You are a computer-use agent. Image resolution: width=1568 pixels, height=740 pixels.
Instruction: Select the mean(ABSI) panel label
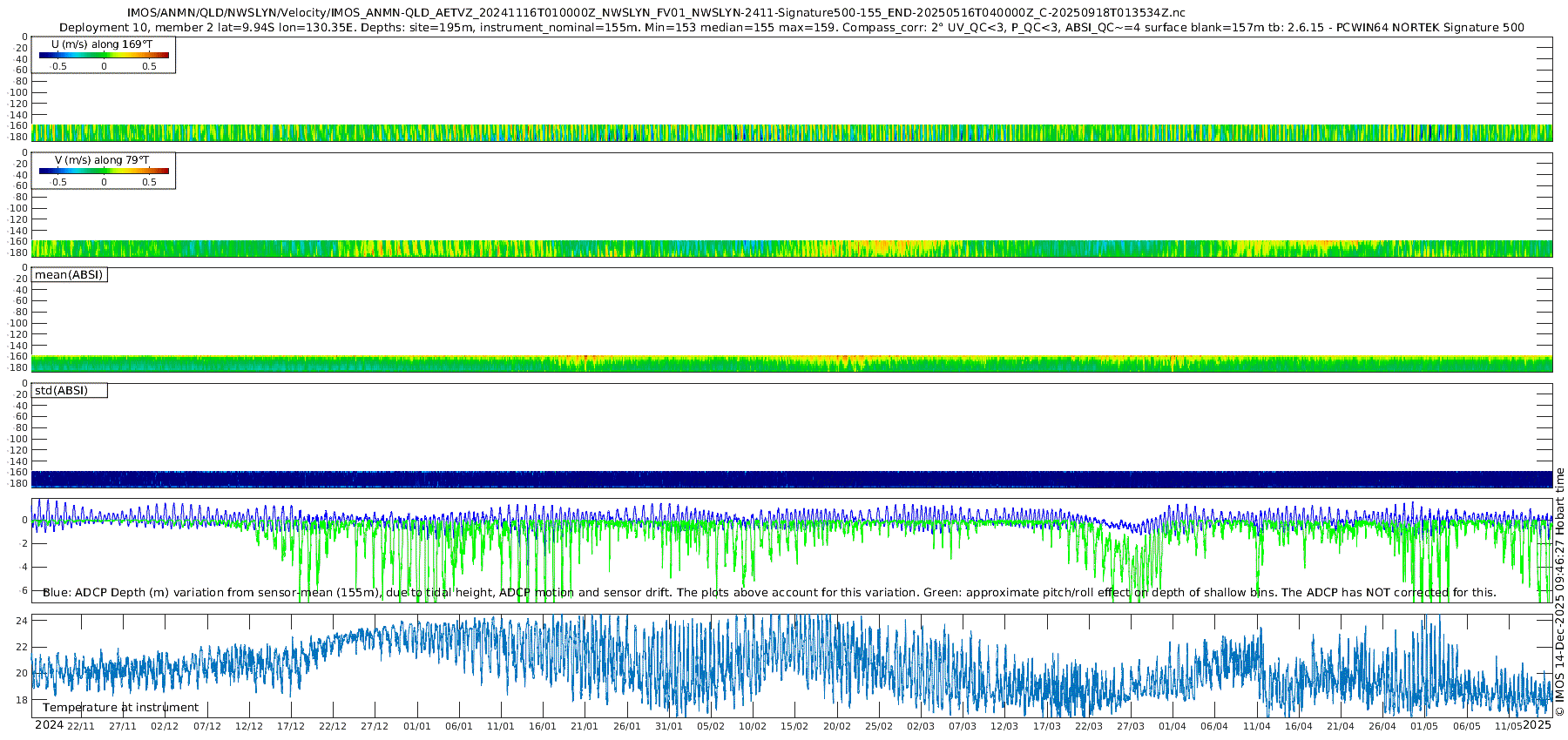coord(69,275)
